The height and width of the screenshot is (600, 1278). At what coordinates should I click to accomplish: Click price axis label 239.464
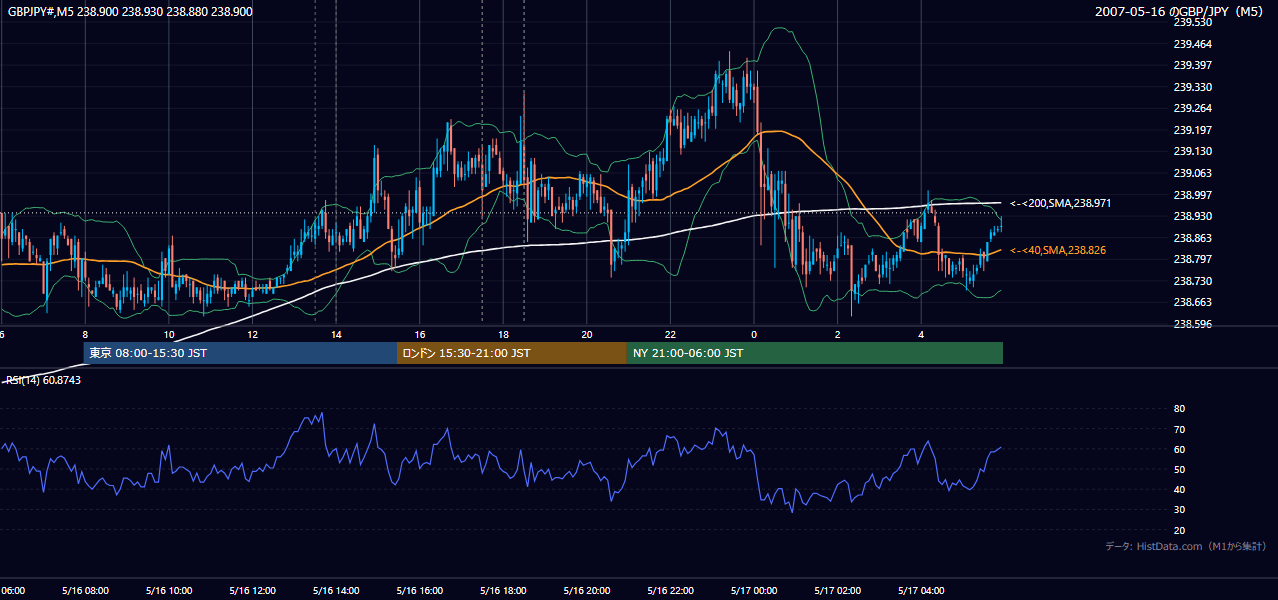click(x=1193, y=44)
